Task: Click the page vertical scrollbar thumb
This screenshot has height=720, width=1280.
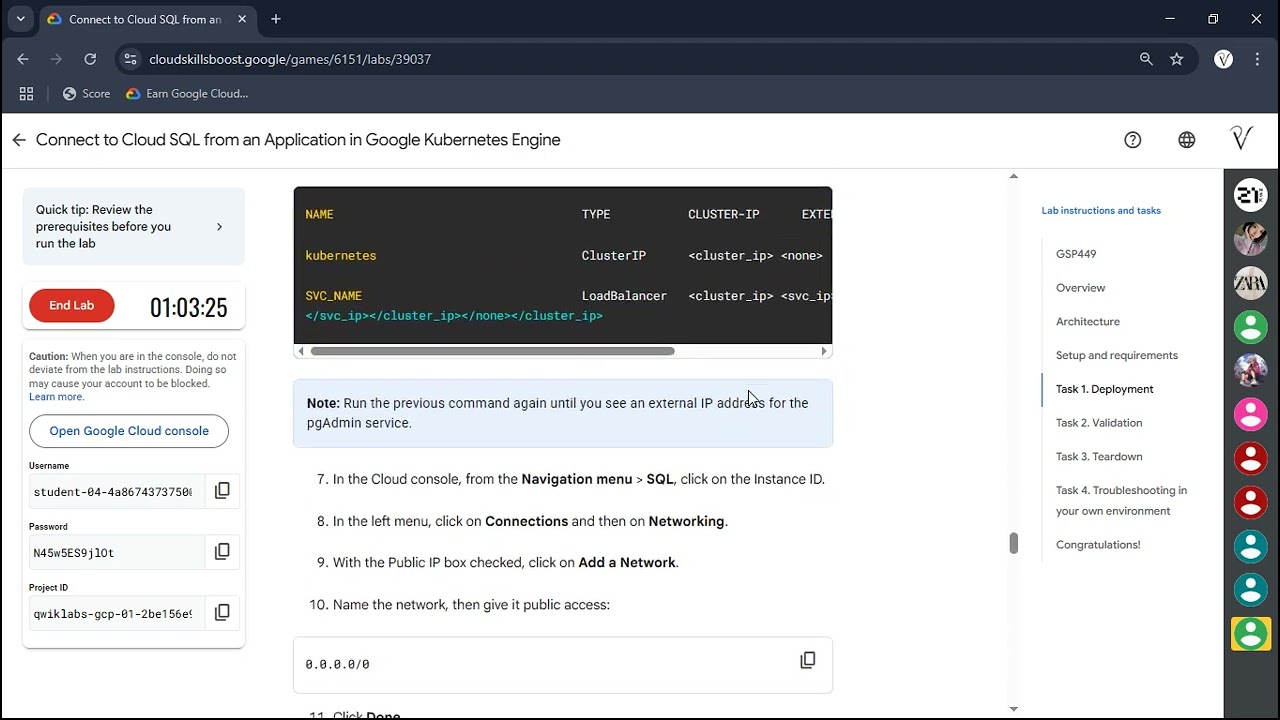Action: coord(1013,543)
